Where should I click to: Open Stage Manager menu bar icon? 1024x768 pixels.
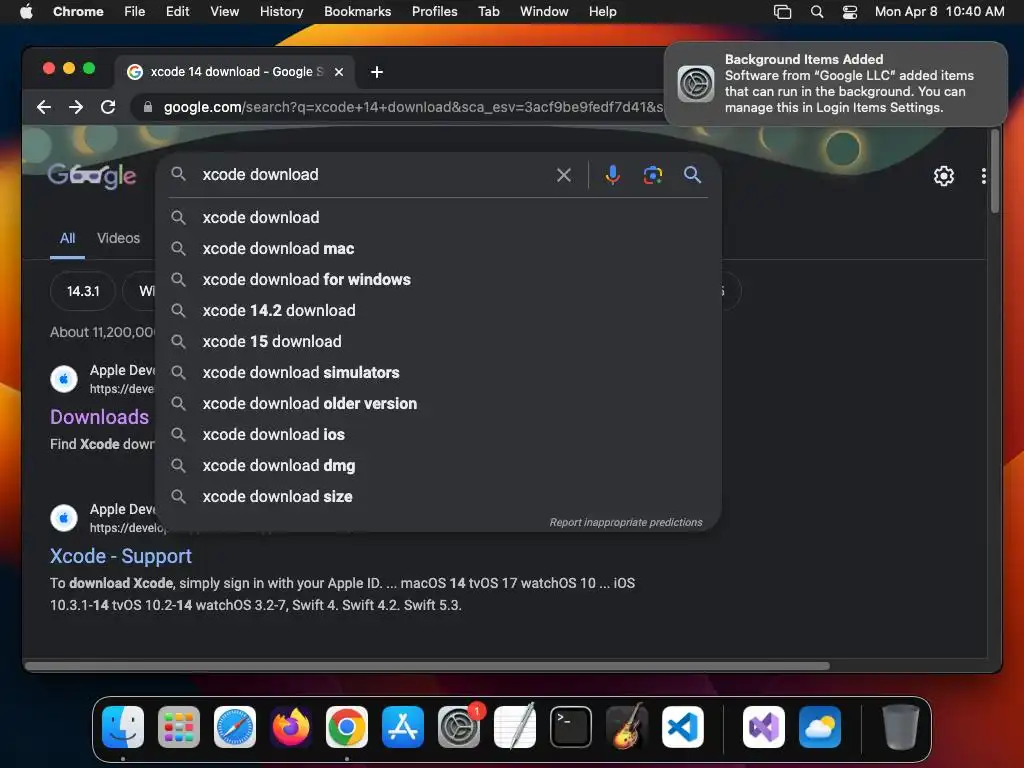[x=782, y=12]
